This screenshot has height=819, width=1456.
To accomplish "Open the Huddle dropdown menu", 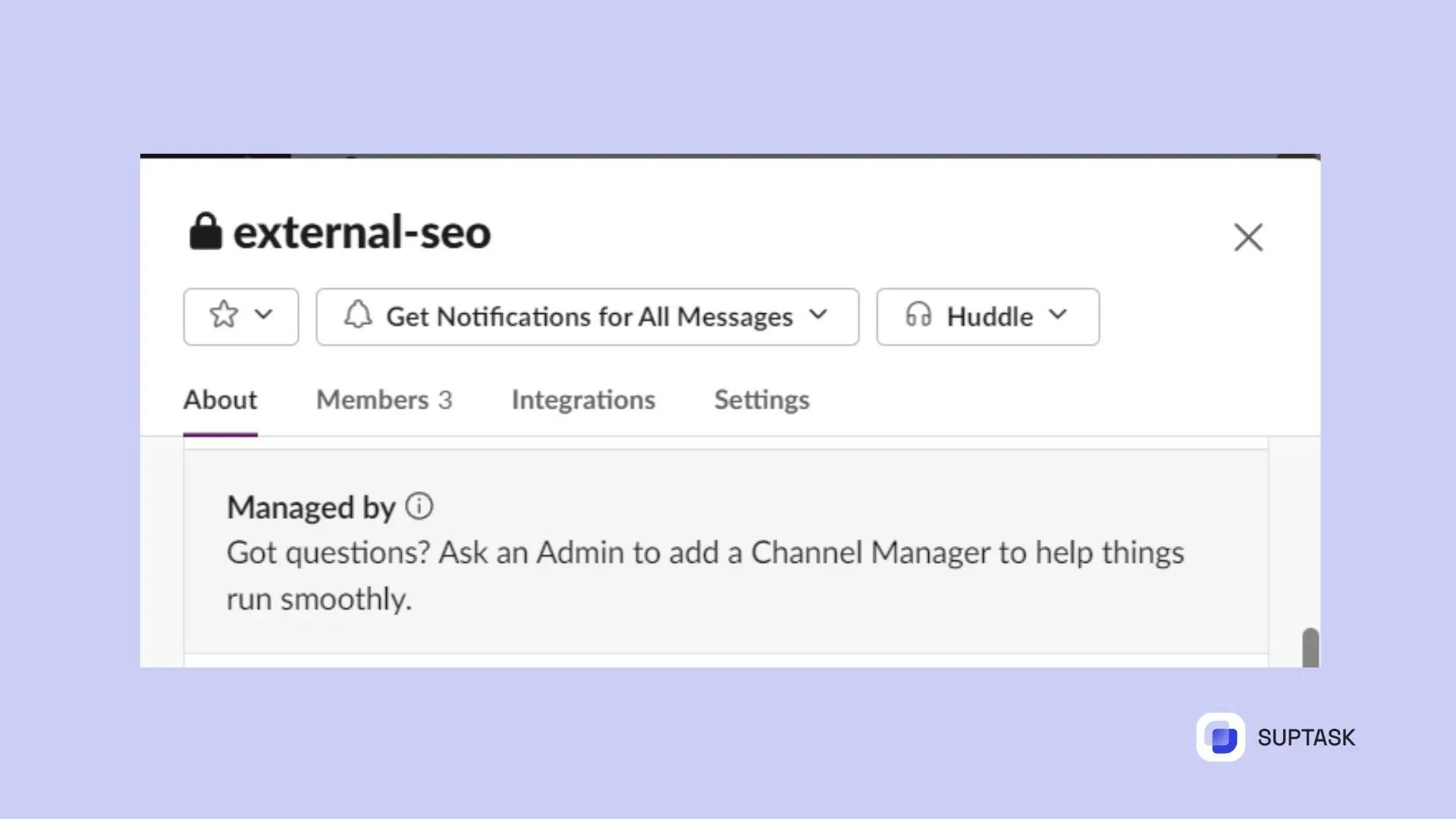I will [x=1059, y=316].
